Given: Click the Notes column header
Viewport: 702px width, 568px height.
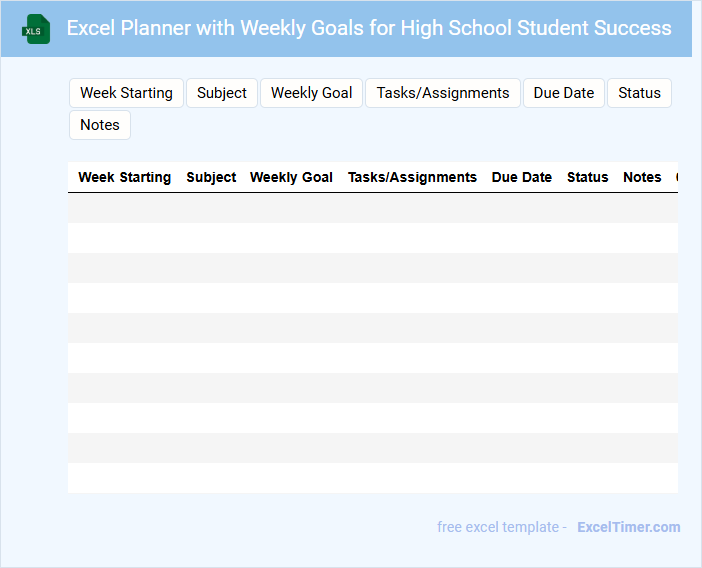Looking at the screenshot, I should (642, 177).
